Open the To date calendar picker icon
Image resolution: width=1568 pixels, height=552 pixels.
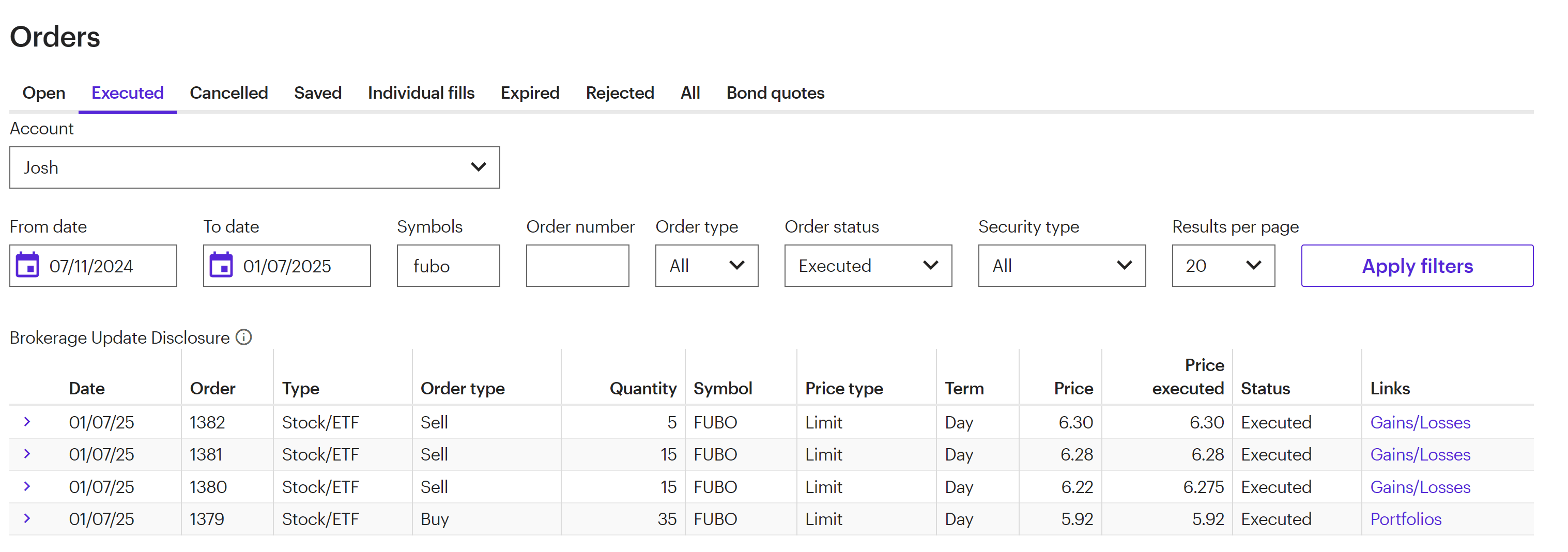(x=221, y=265)
